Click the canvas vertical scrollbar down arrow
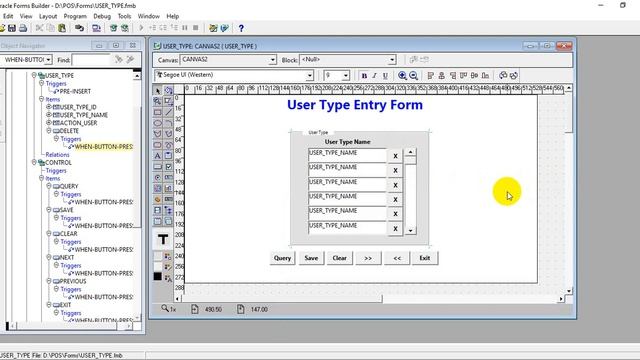The width and height of the screenshot is (640, 360). coord(569,291)
